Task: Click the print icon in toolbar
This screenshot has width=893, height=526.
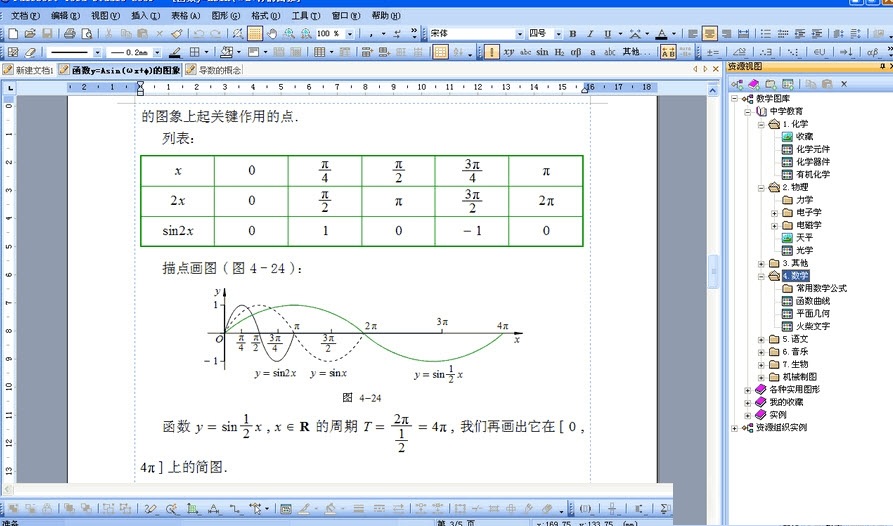Action: [x=69, y=34]
